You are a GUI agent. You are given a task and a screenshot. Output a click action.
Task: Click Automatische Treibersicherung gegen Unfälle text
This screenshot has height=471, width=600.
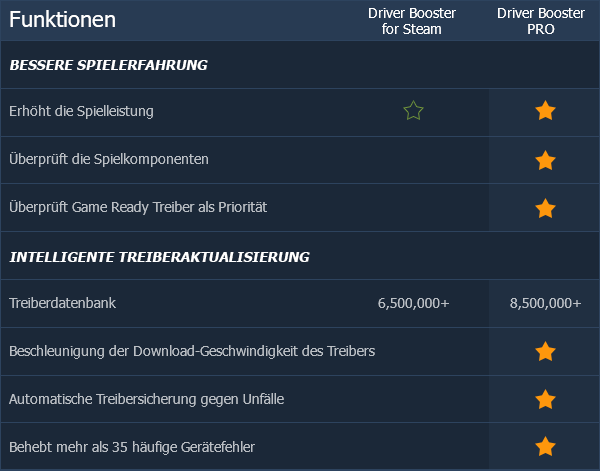point(146,400)
